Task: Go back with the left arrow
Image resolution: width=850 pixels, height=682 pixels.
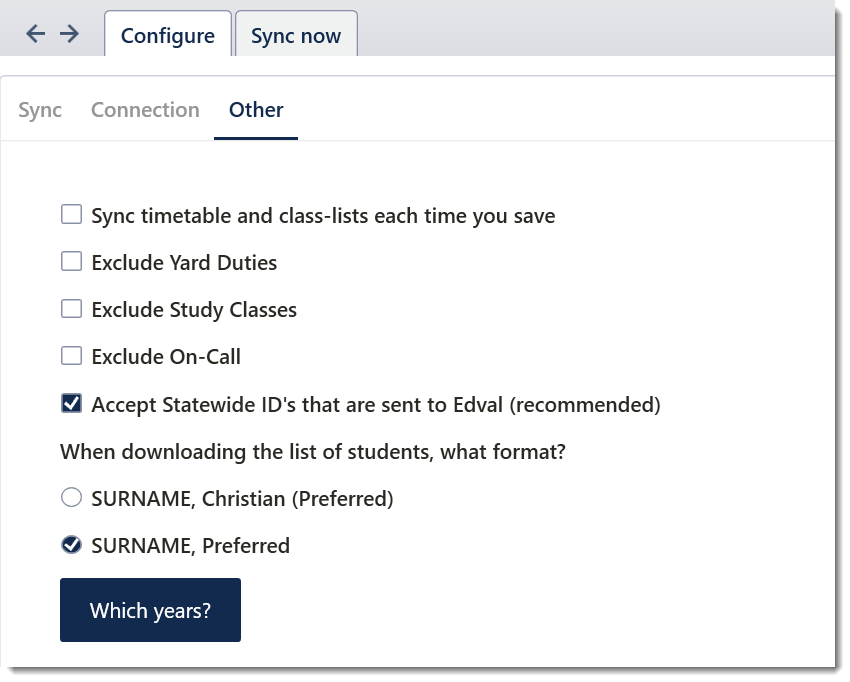Action: pos(36,34)
